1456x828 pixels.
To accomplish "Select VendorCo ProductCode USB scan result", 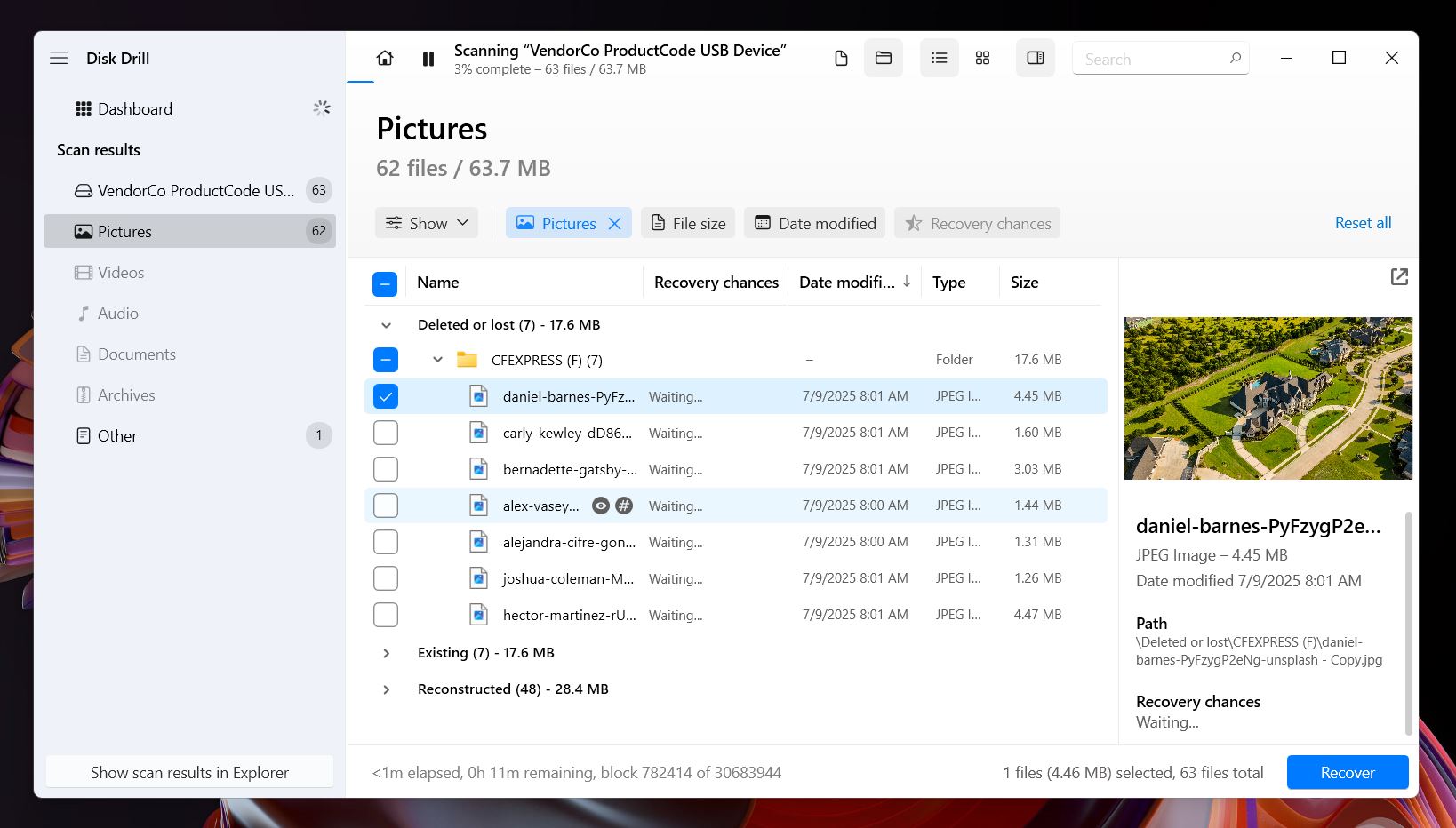I will [x=189, y=190].
